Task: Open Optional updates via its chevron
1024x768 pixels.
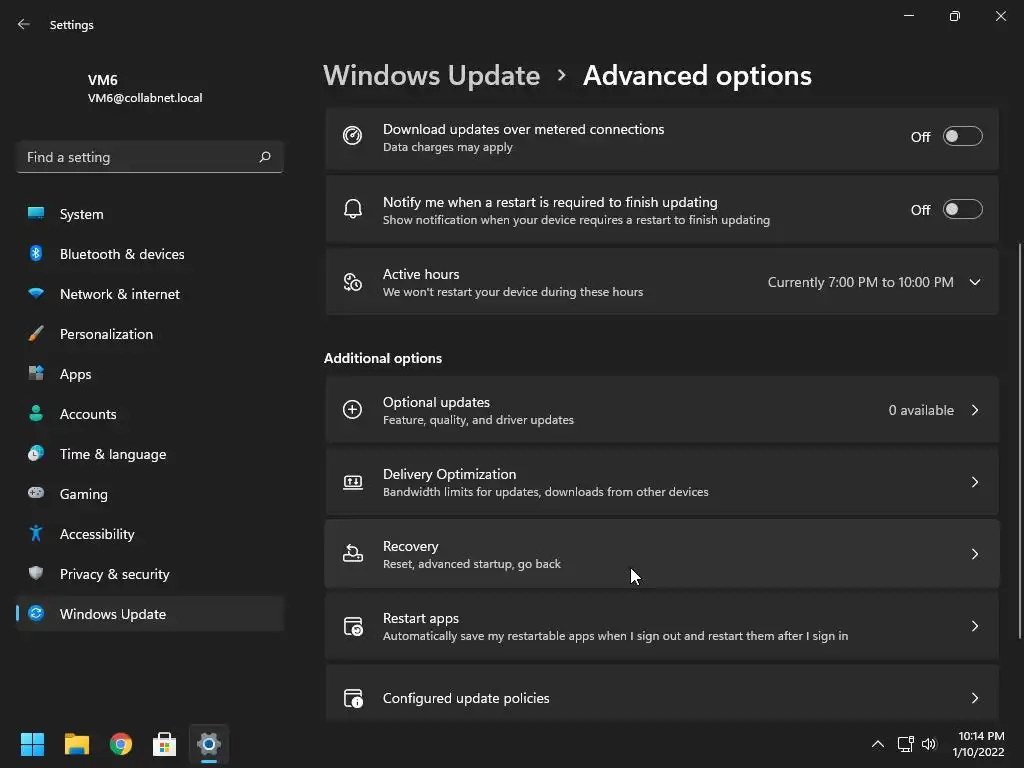Action: click(975, 410)
